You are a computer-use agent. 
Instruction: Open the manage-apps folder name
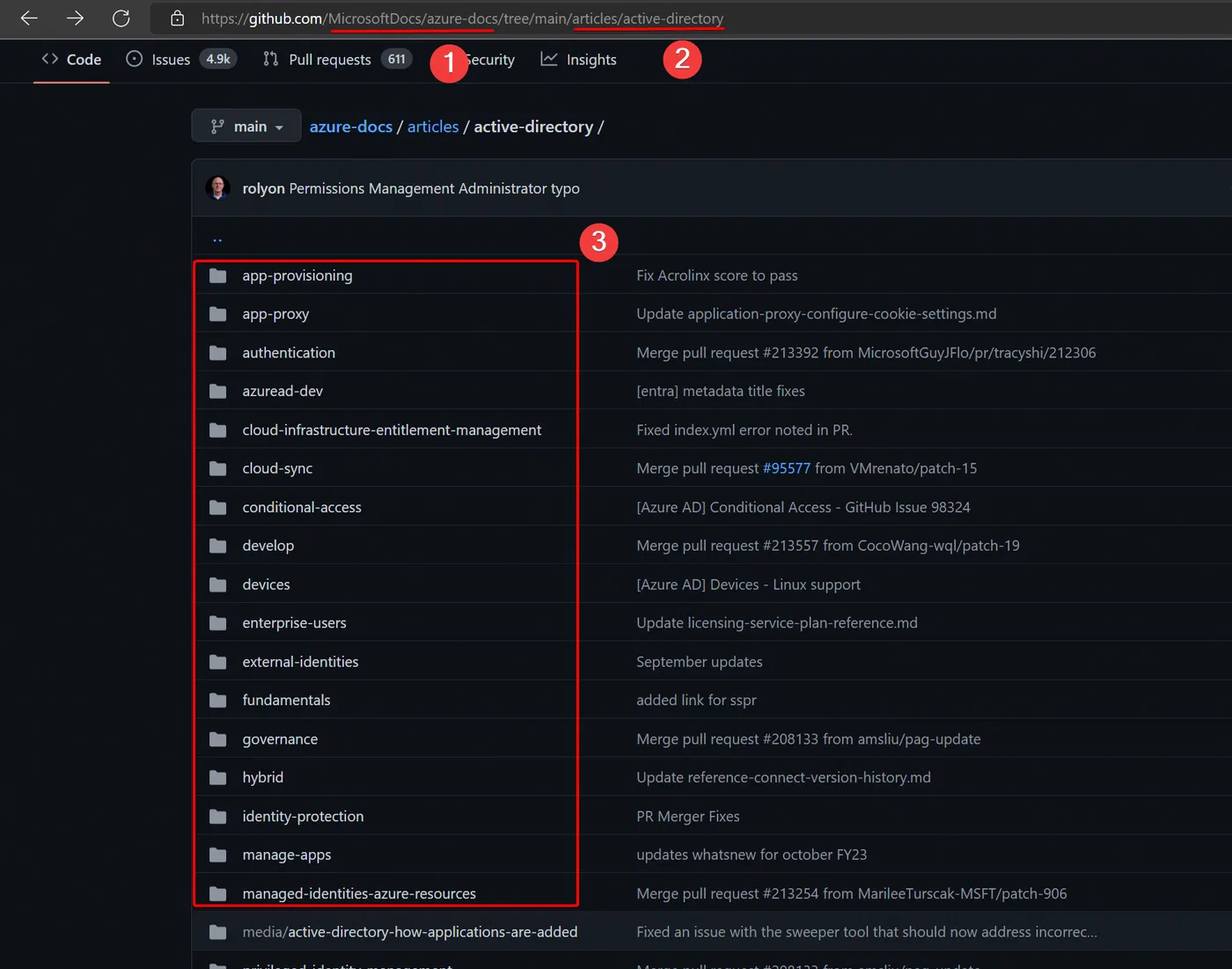pyautogui.click(x=287, y=855)
